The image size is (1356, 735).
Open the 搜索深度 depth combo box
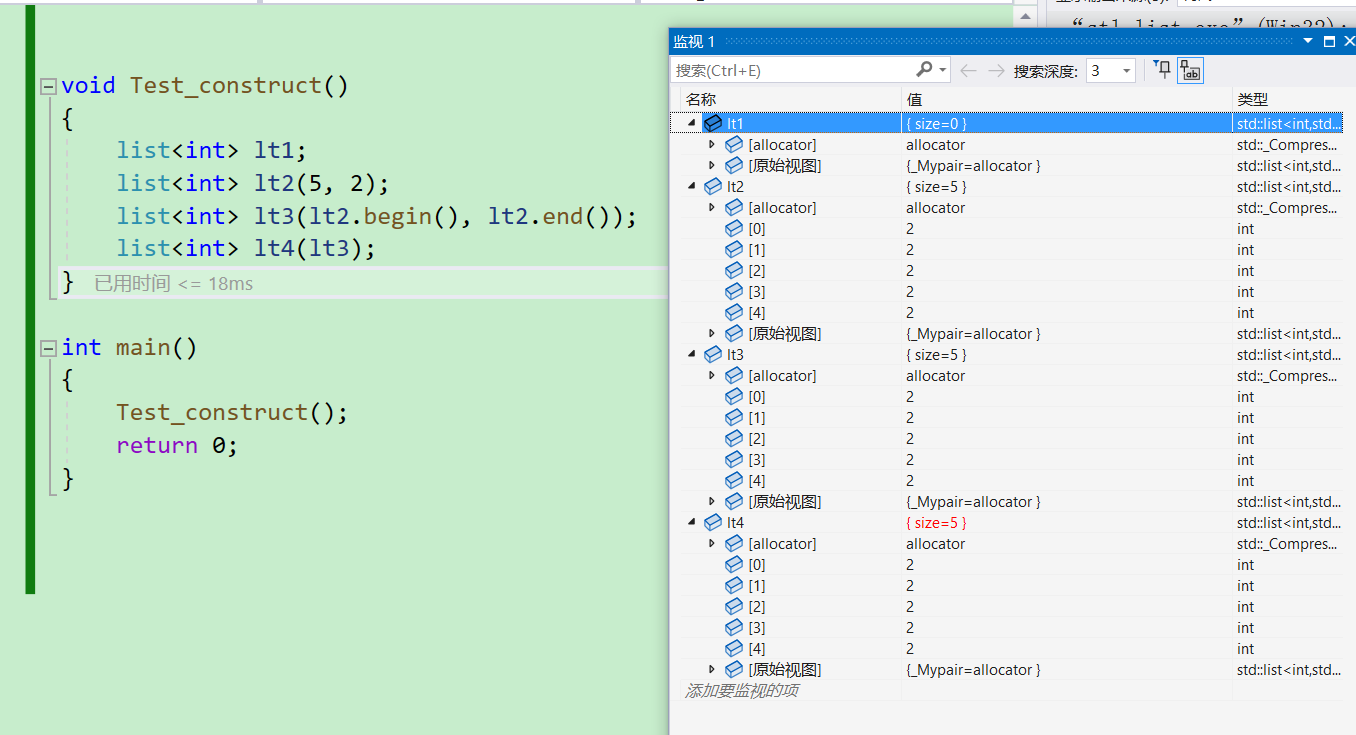tap(1110, 70)
